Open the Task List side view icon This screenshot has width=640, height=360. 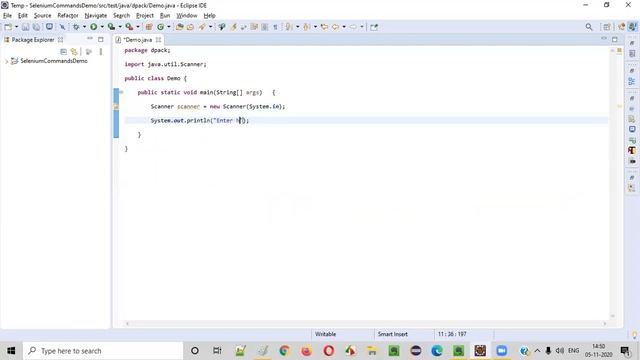tap(632, 54)
